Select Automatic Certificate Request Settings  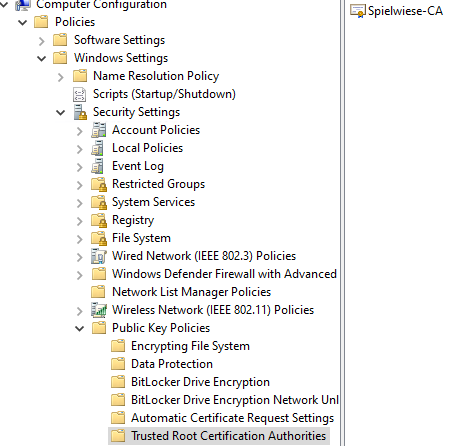click(232, 418)
